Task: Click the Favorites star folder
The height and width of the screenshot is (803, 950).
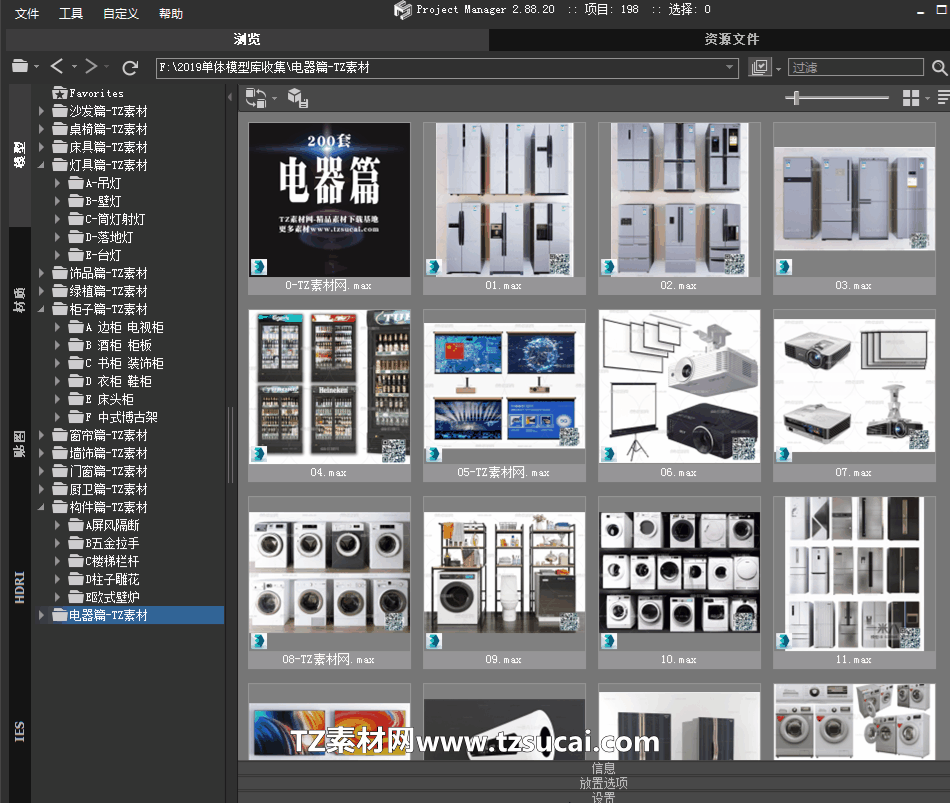Action: [x=60, y=93]
